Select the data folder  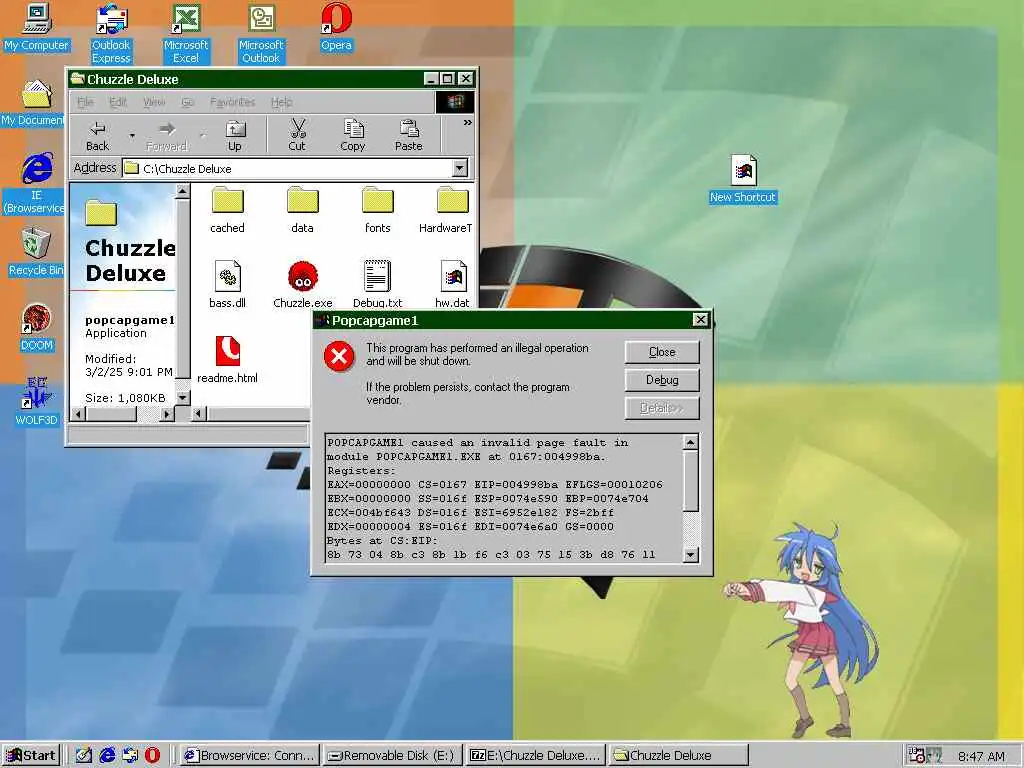pos(302,210)
